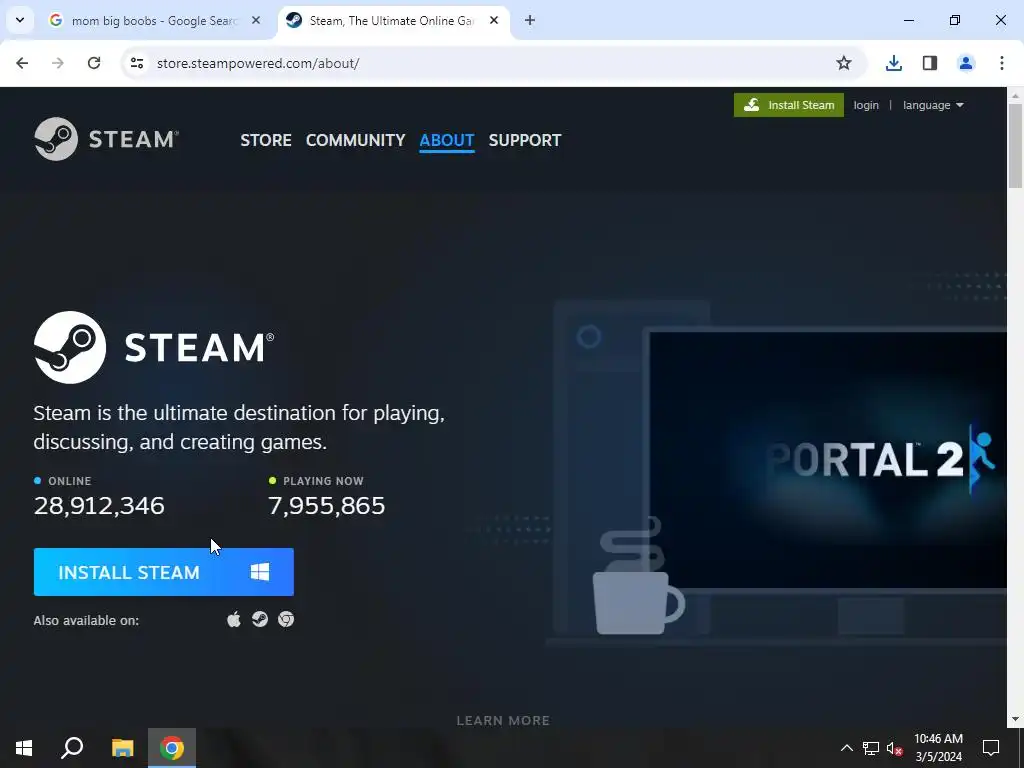Switch to the Google Search tab
Image resolution: width=1024 pixels, height=768 pixels.
pyautogui.click(x=155, y=20)
